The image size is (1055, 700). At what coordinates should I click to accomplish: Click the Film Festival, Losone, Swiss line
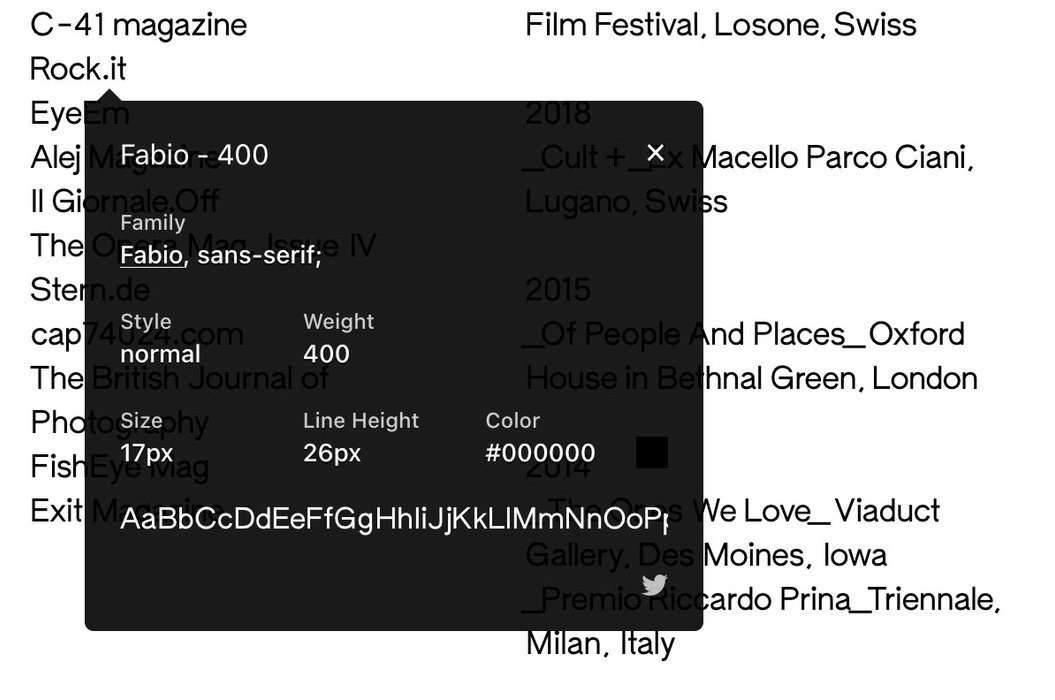[x=721, y=25]
